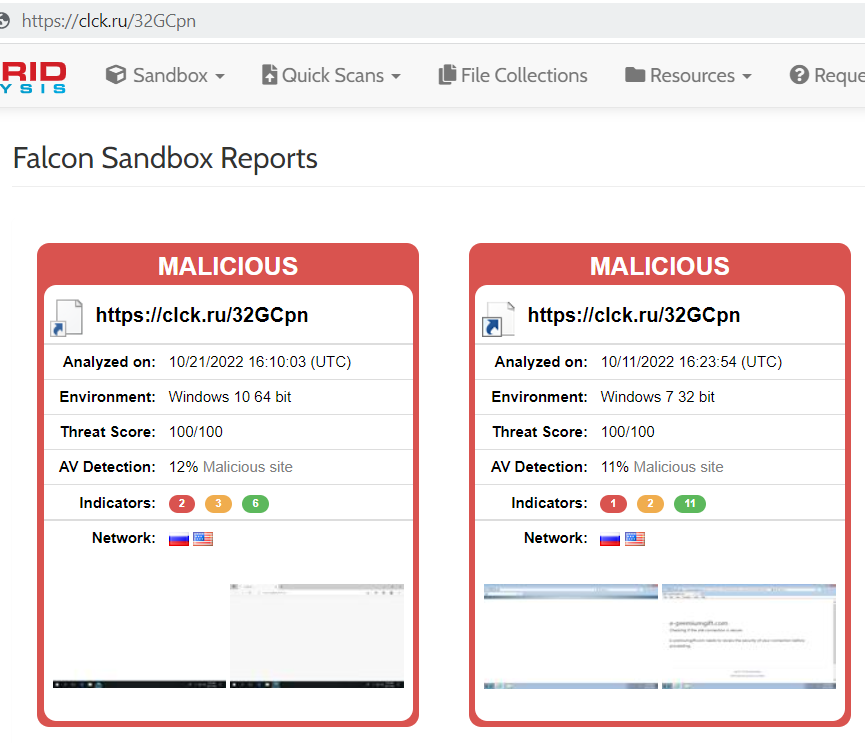The height and width of the screenshot is (743, 865).
Task: Click the Request question mark icon
Action: pos(799,74)
